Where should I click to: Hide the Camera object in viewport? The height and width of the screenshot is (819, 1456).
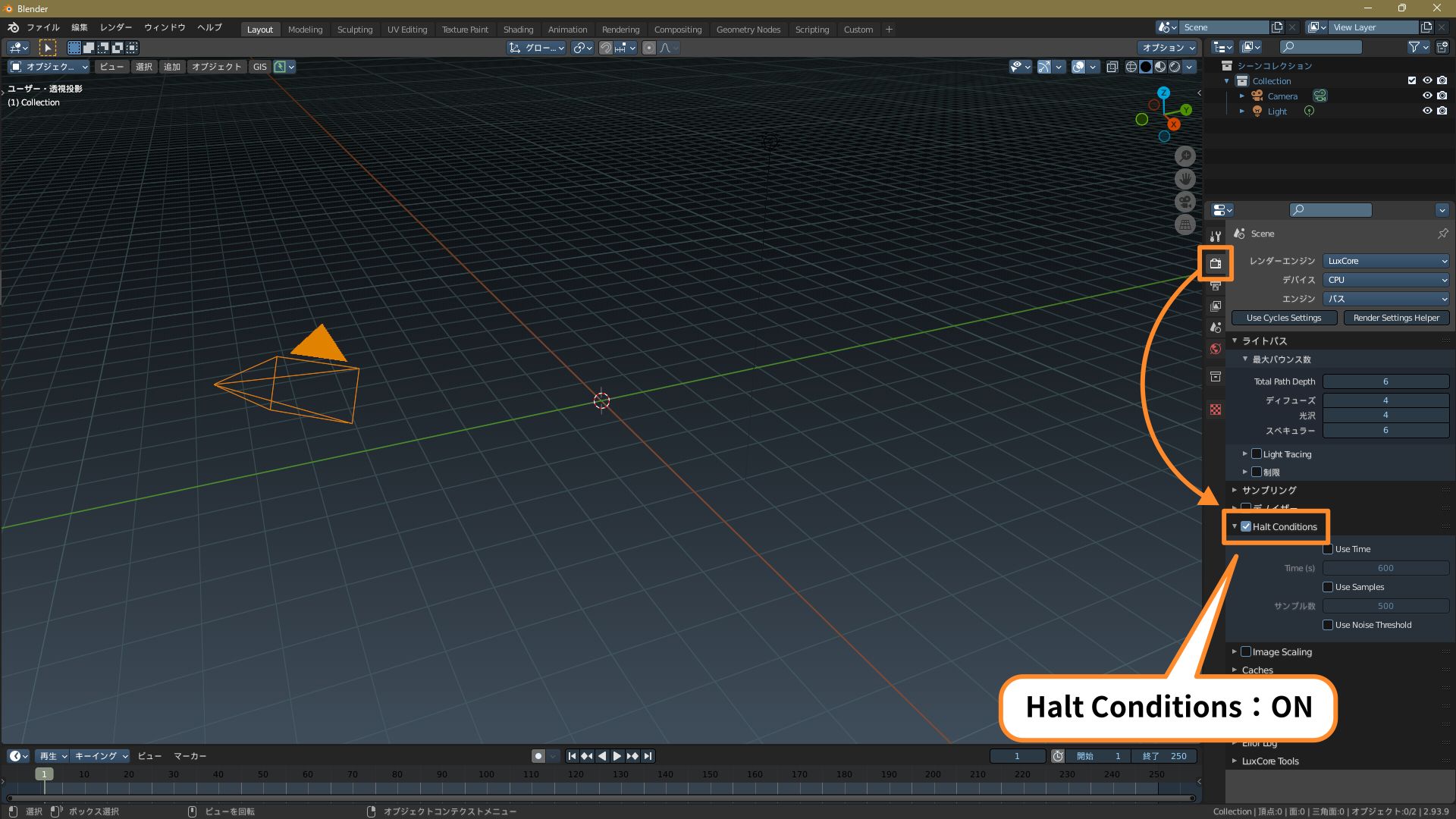point(1427,96)
